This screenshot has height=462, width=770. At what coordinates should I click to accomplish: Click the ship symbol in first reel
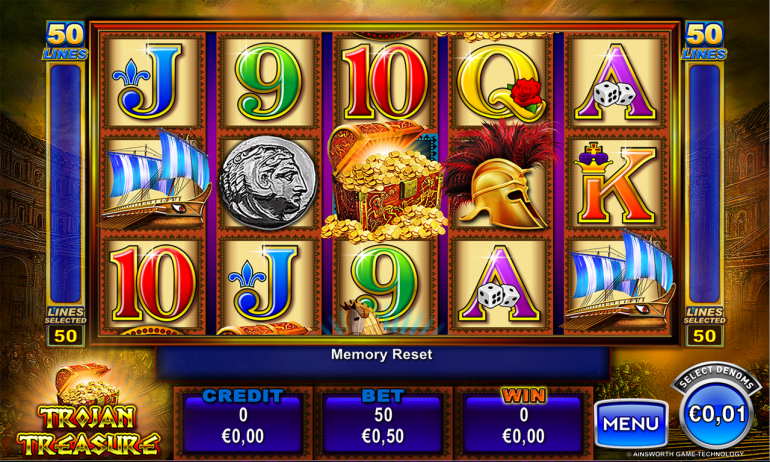click(x=156, y=179)
